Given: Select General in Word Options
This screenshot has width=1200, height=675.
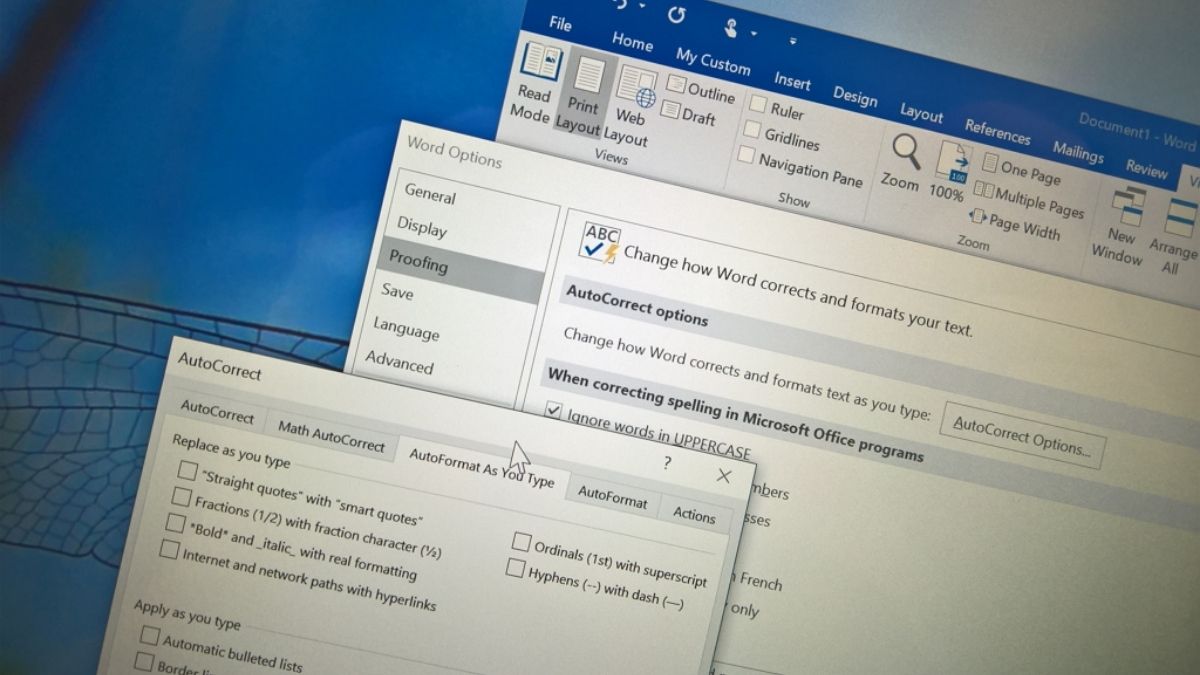Looking at the screenshot, I should coord(430,193).
